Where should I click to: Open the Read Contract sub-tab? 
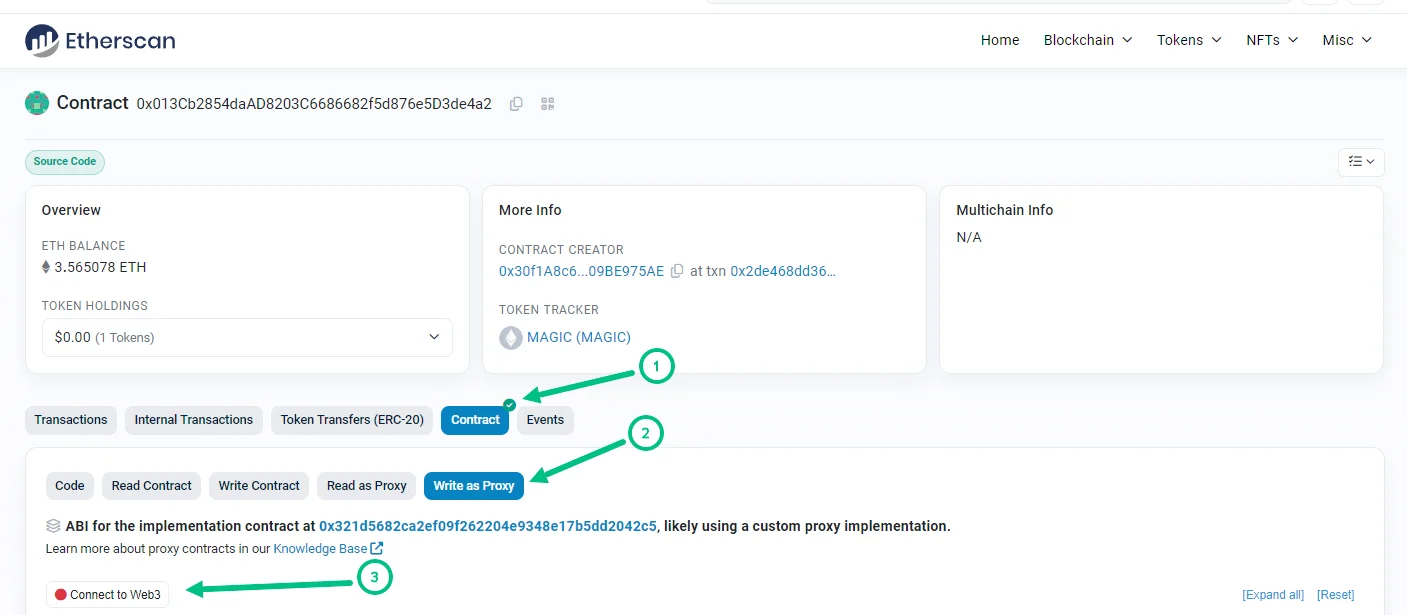point(151,486)
